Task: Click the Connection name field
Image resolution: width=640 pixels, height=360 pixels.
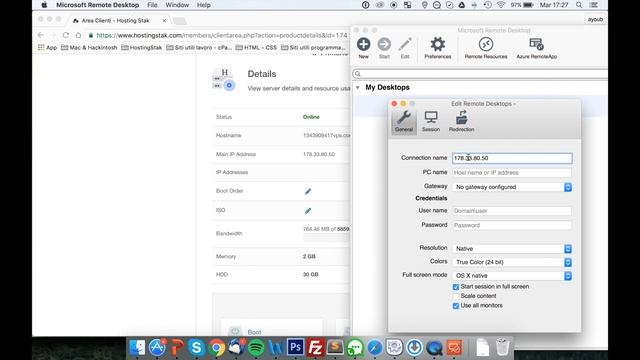Action: tap(512, 158)
